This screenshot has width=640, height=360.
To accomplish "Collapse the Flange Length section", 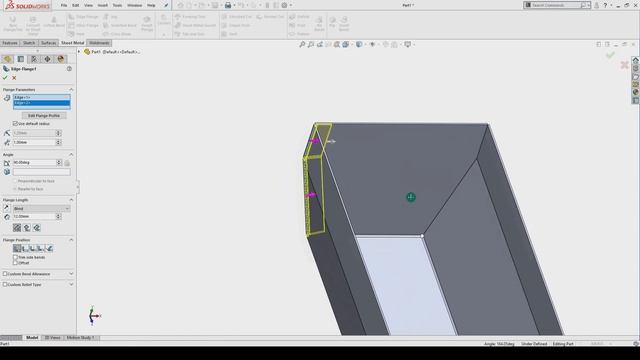I will pyautogui.click(x=71, y=200).
